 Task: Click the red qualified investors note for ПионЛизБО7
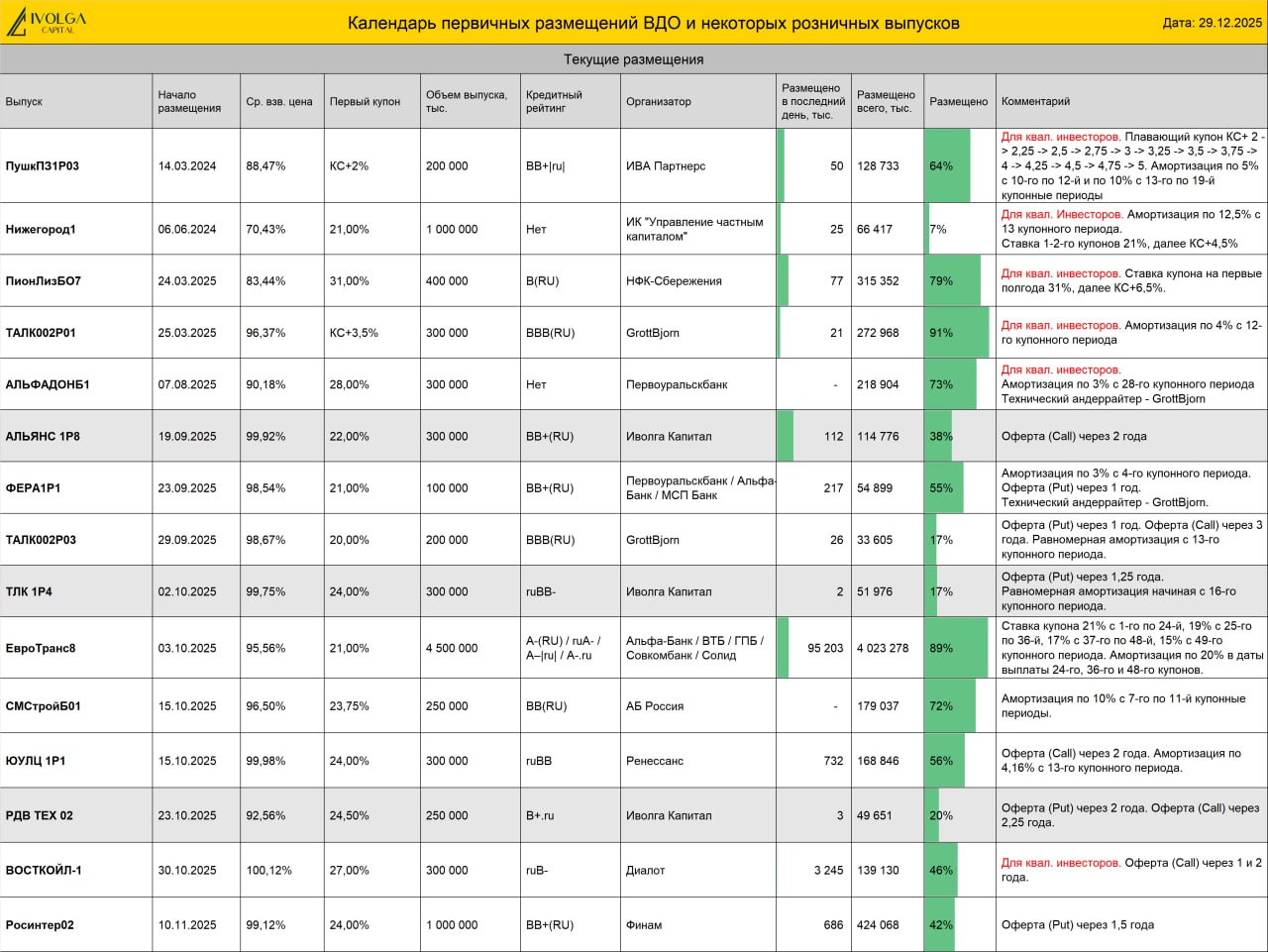click(1060, 273)
